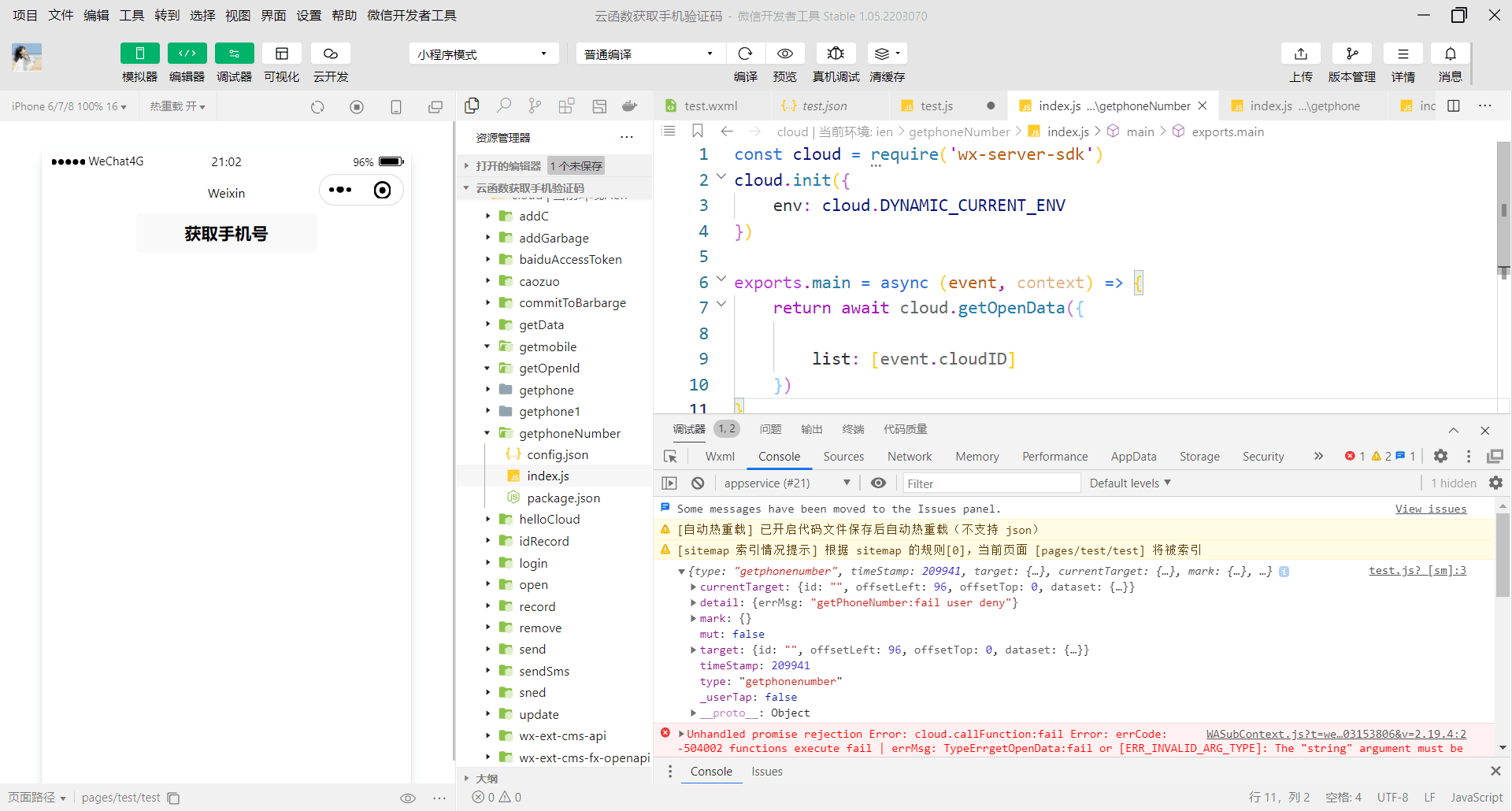The height and width of the screenshot is (811, 1512).
Task: Click the compile (编译) refresh icon
Action: click(745, 54)
